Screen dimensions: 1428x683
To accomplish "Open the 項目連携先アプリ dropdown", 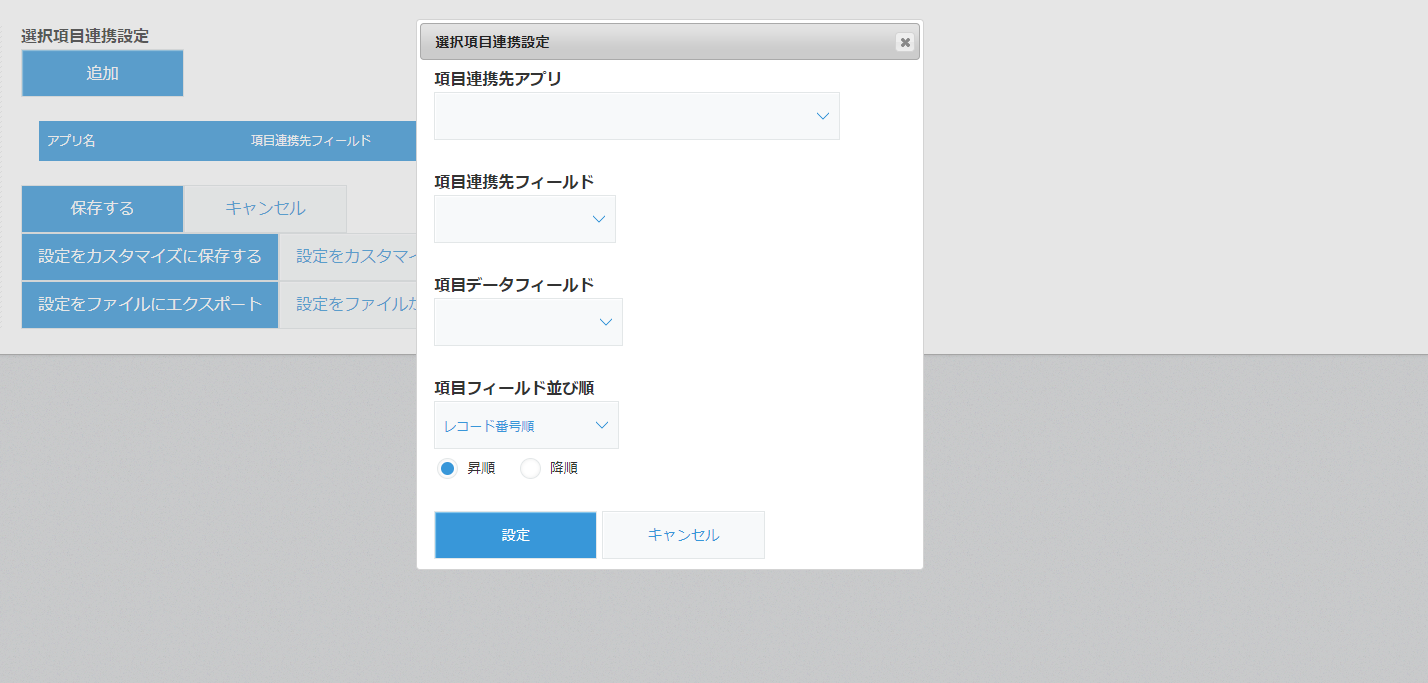I will pyautogui.click(x=636, y=116).
